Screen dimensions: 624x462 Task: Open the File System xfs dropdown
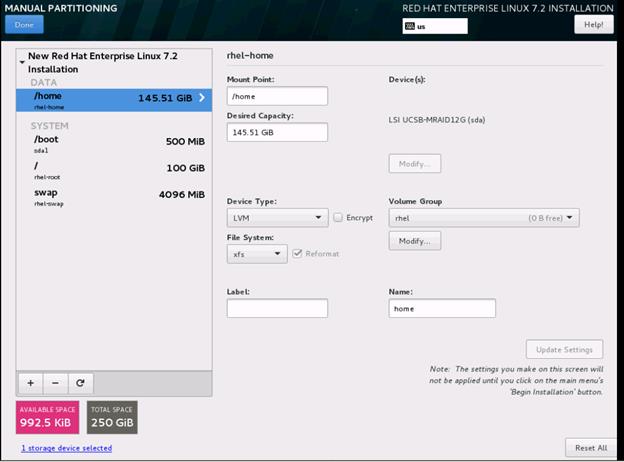pyautogui.click(x=257, y=254)
